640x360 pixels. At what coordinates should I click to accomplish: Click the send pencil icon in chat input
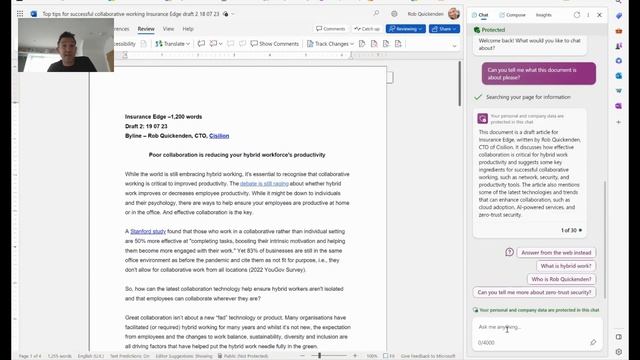(593, 342)
